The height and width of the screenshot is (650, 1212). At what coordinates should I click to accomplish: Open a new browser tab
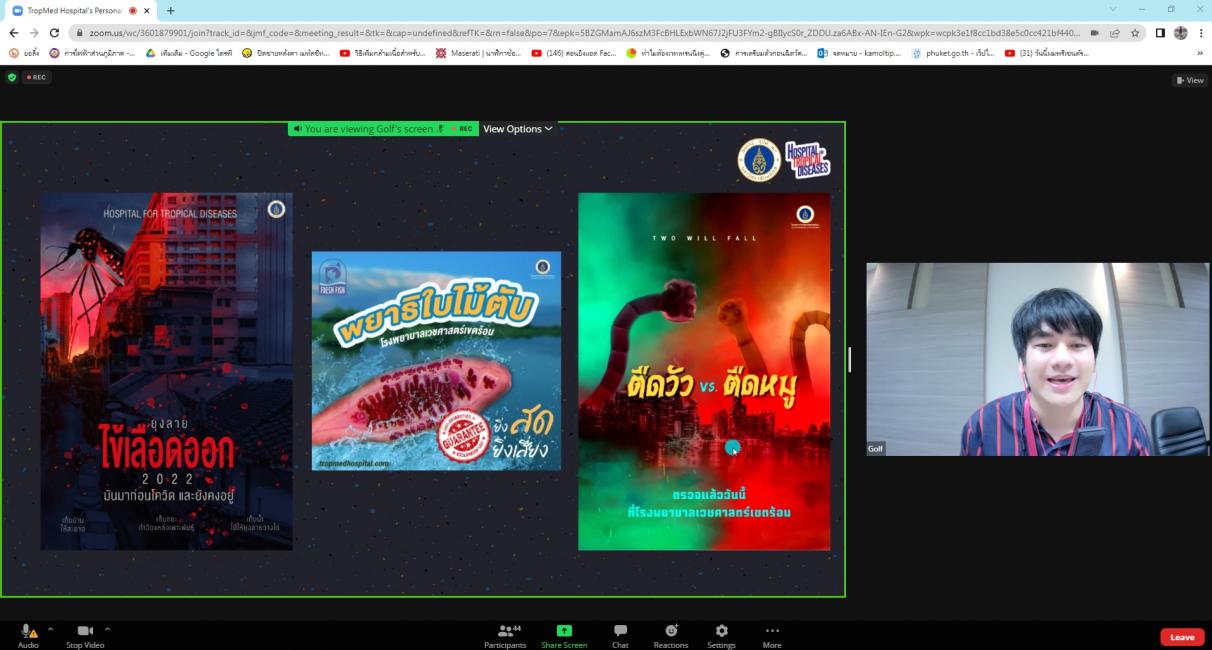170,10
